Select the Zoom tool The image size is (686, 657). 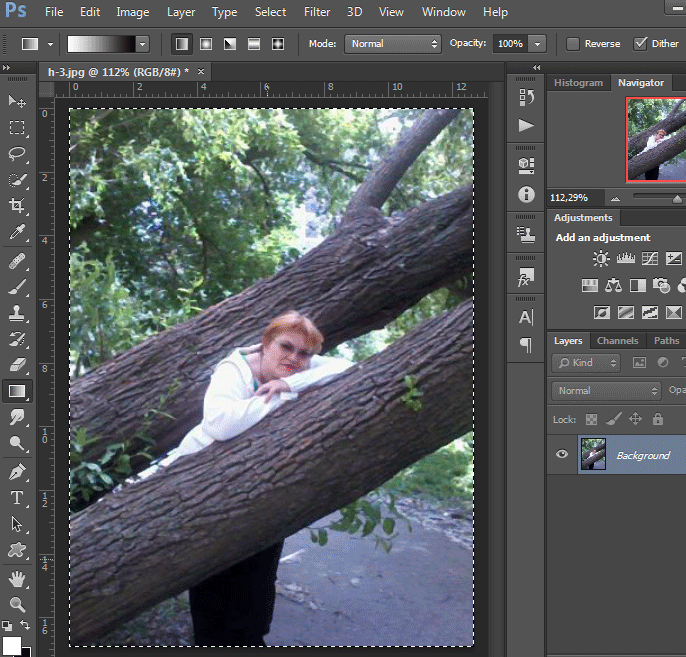(x=17, y=605)
